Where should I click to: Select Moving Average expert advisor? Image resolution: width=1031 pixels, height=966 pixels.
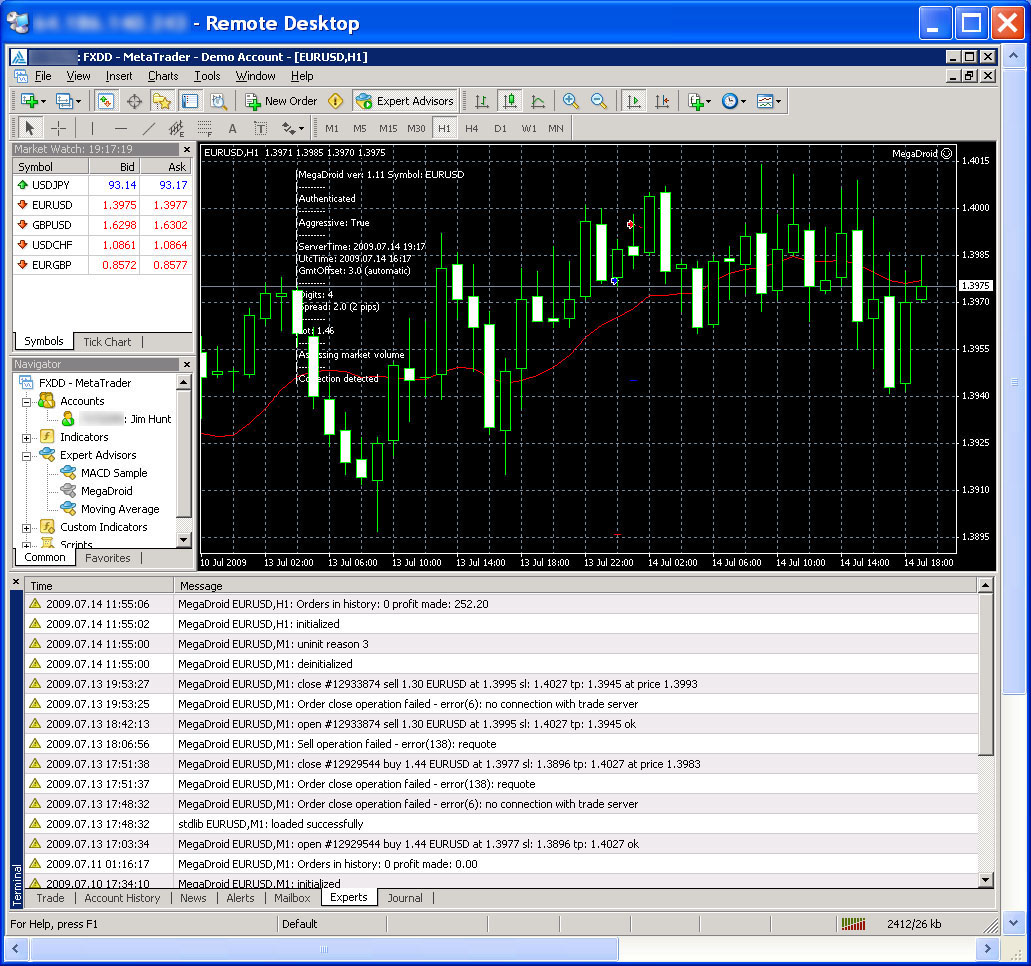120,510
